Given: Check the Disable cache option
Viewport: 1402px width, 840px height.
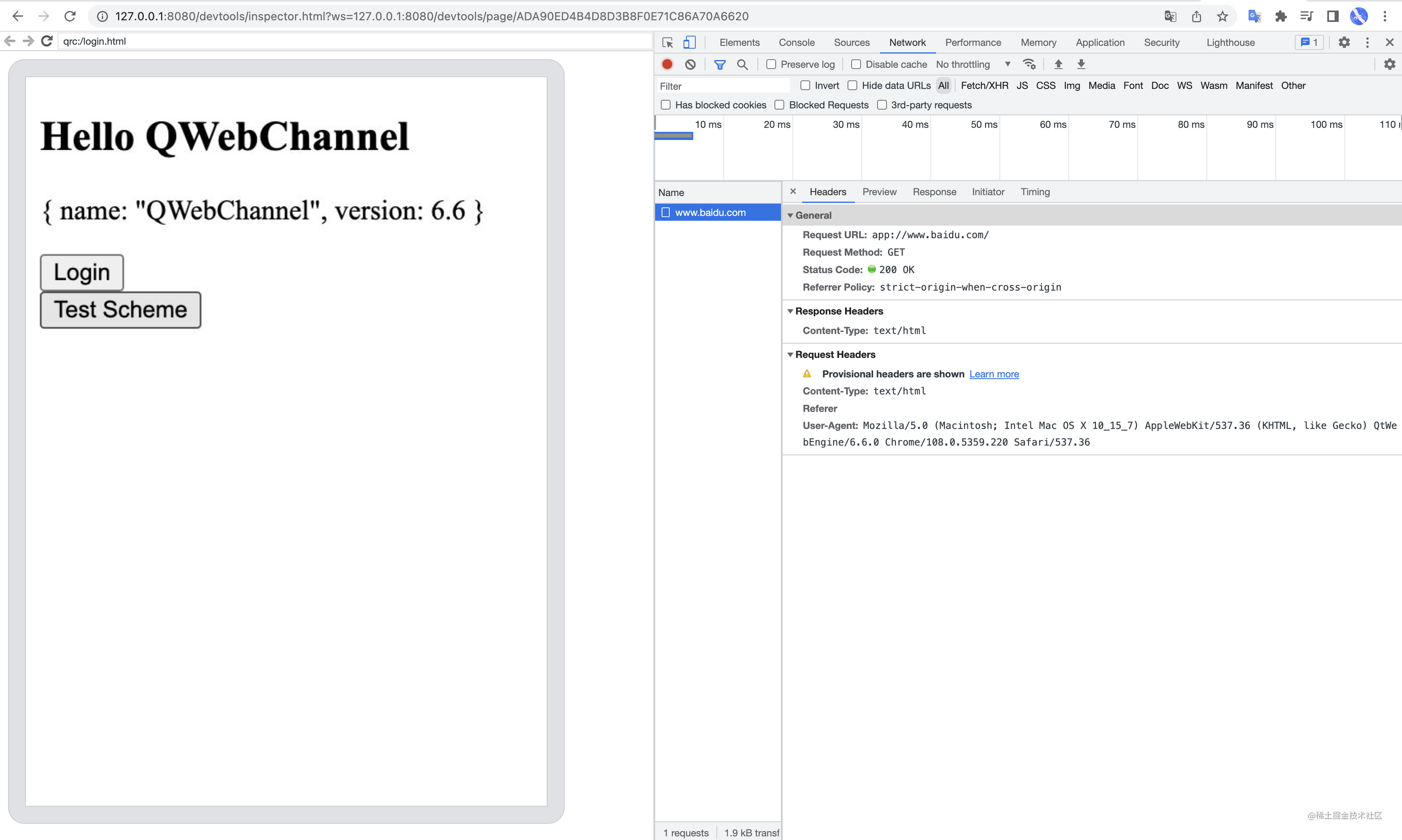Looking at the screenshot, I should pos(856,64).
